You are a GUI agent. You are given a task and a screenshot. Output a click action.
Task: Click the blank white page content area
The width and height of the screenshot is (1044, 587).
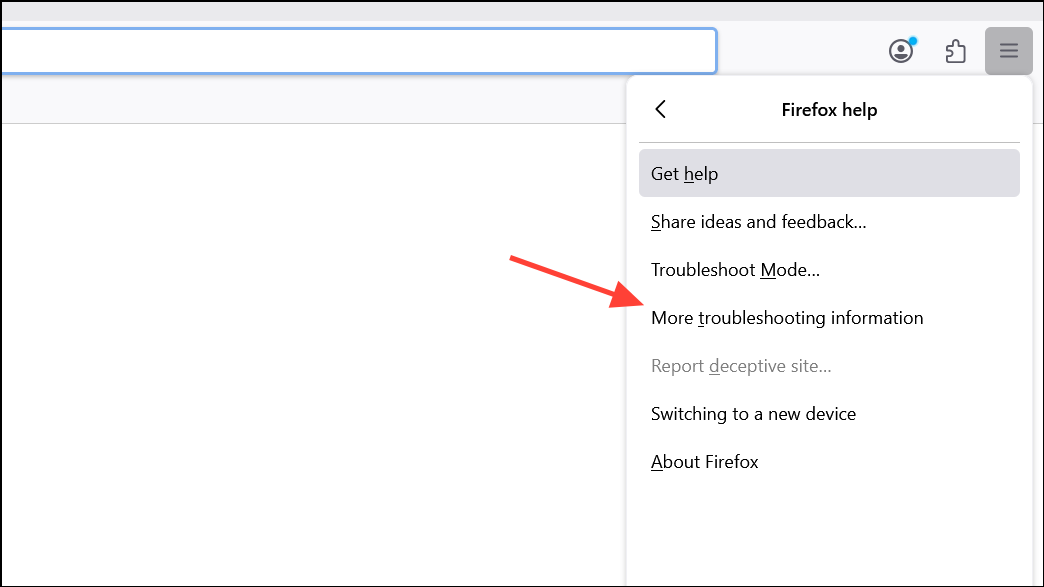[313, 355]
